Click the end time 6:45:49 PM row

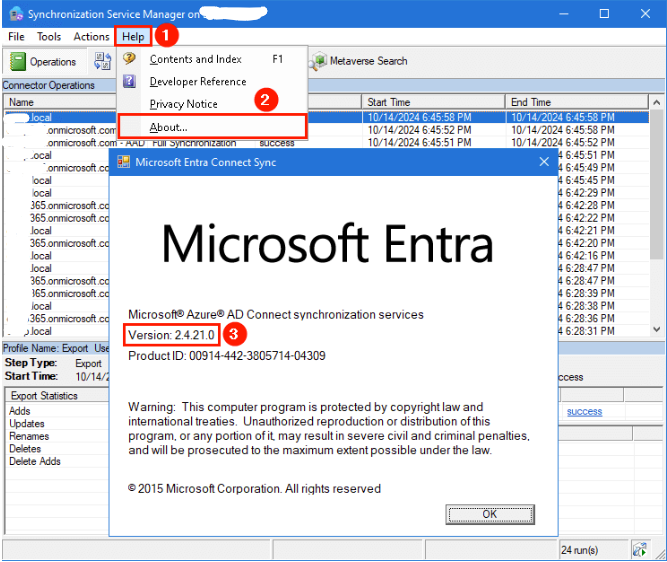click(586, 168)
